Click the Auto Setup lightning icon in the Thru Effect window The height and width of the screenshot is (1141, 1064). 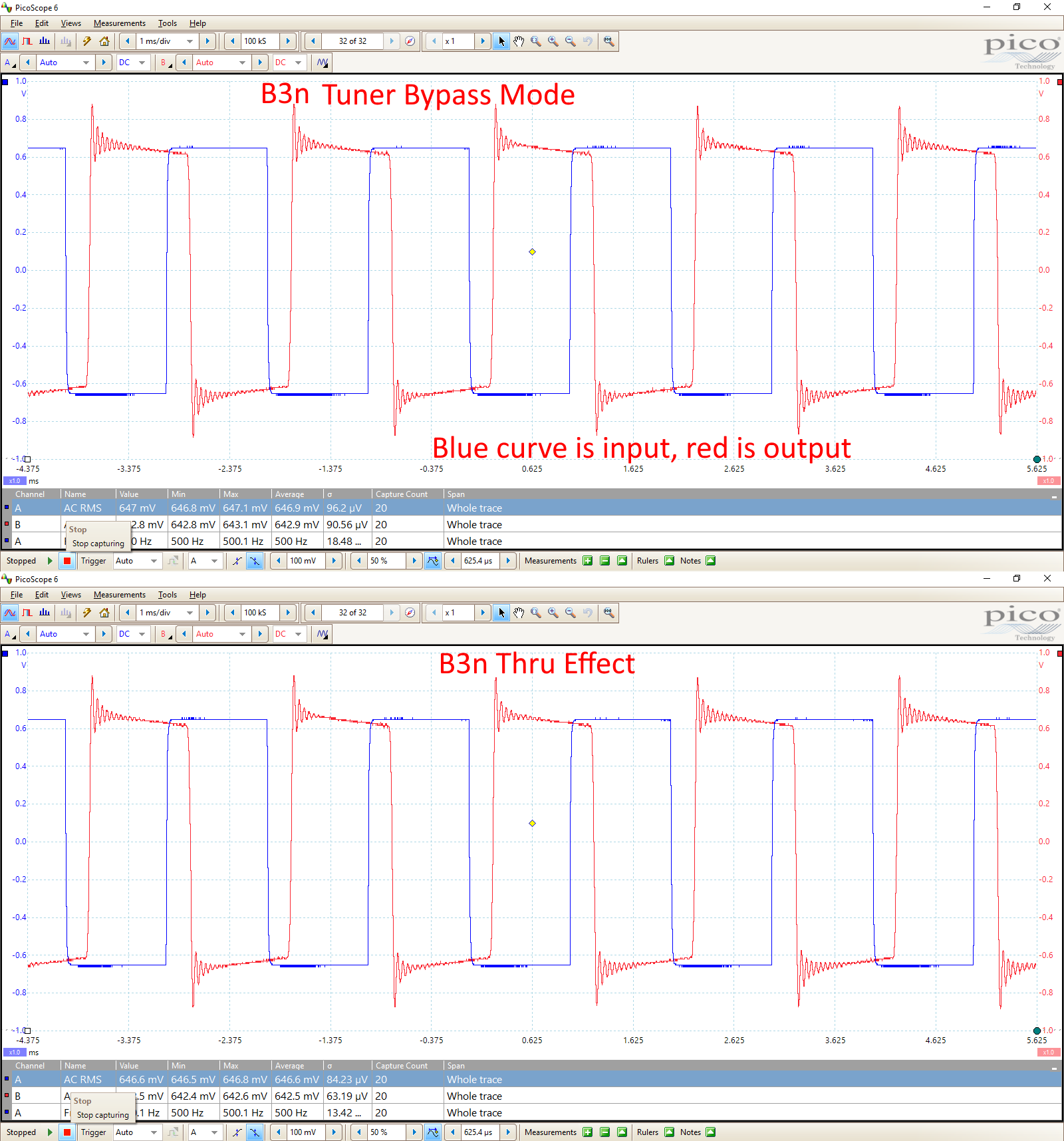(87, 613)
